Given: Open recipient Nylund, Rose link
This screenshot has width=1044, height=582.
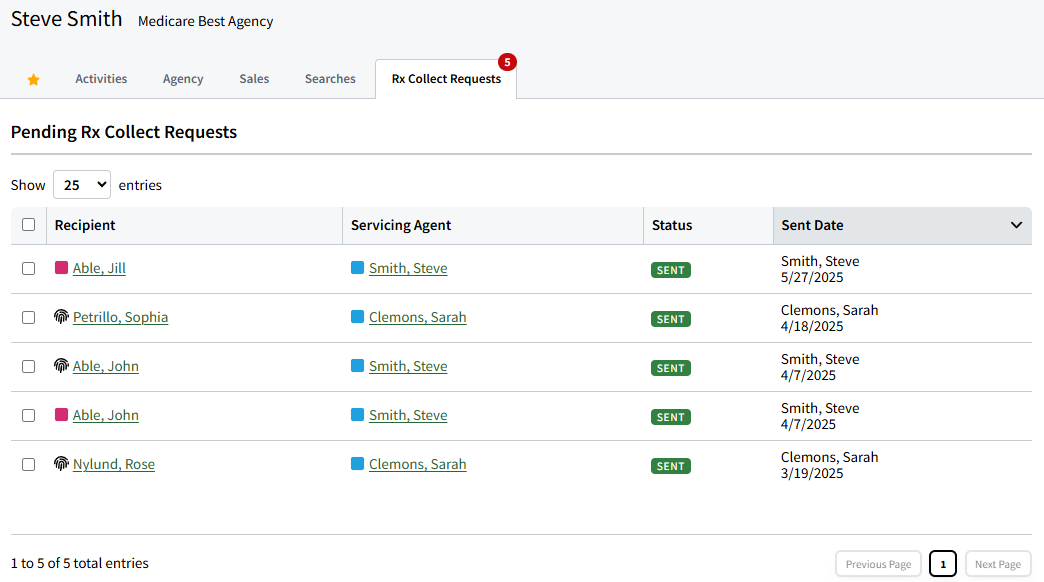Looking at the screenshot, I should [114, 464].
